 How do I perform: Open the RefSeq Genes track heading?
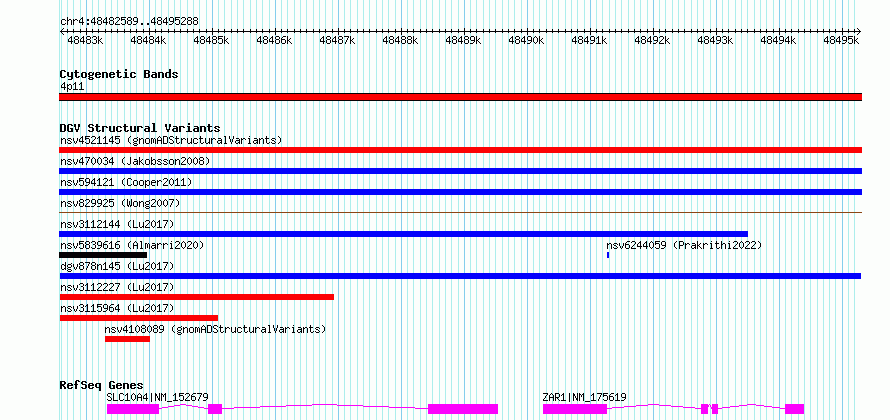click(x=102, y=385)
